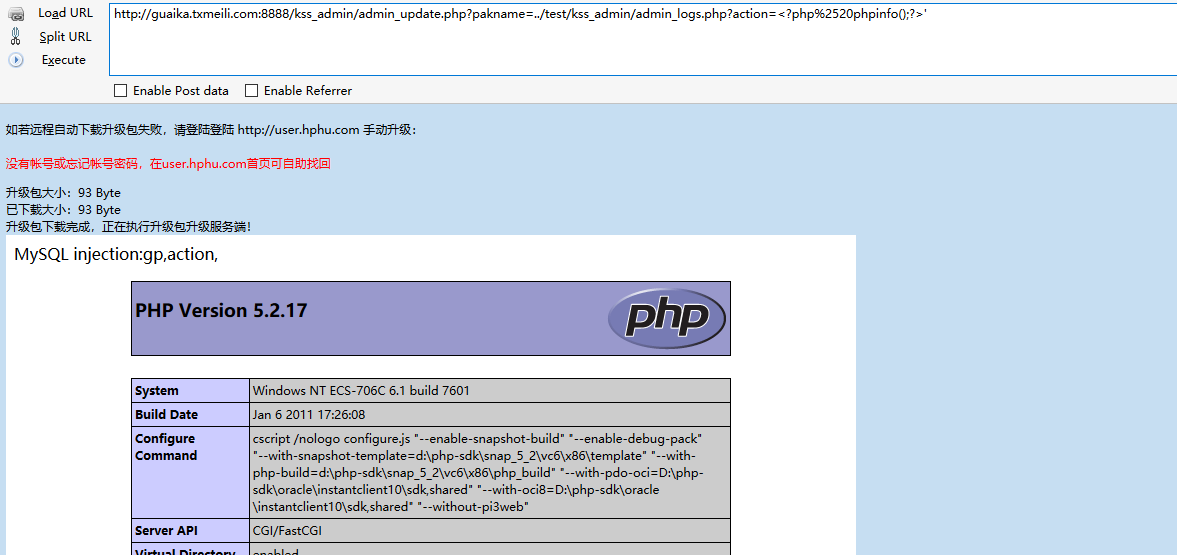Click the 'PHP Version 5.2.17' heading
The image size is (1177, 555).
click(x=221, y=311)
